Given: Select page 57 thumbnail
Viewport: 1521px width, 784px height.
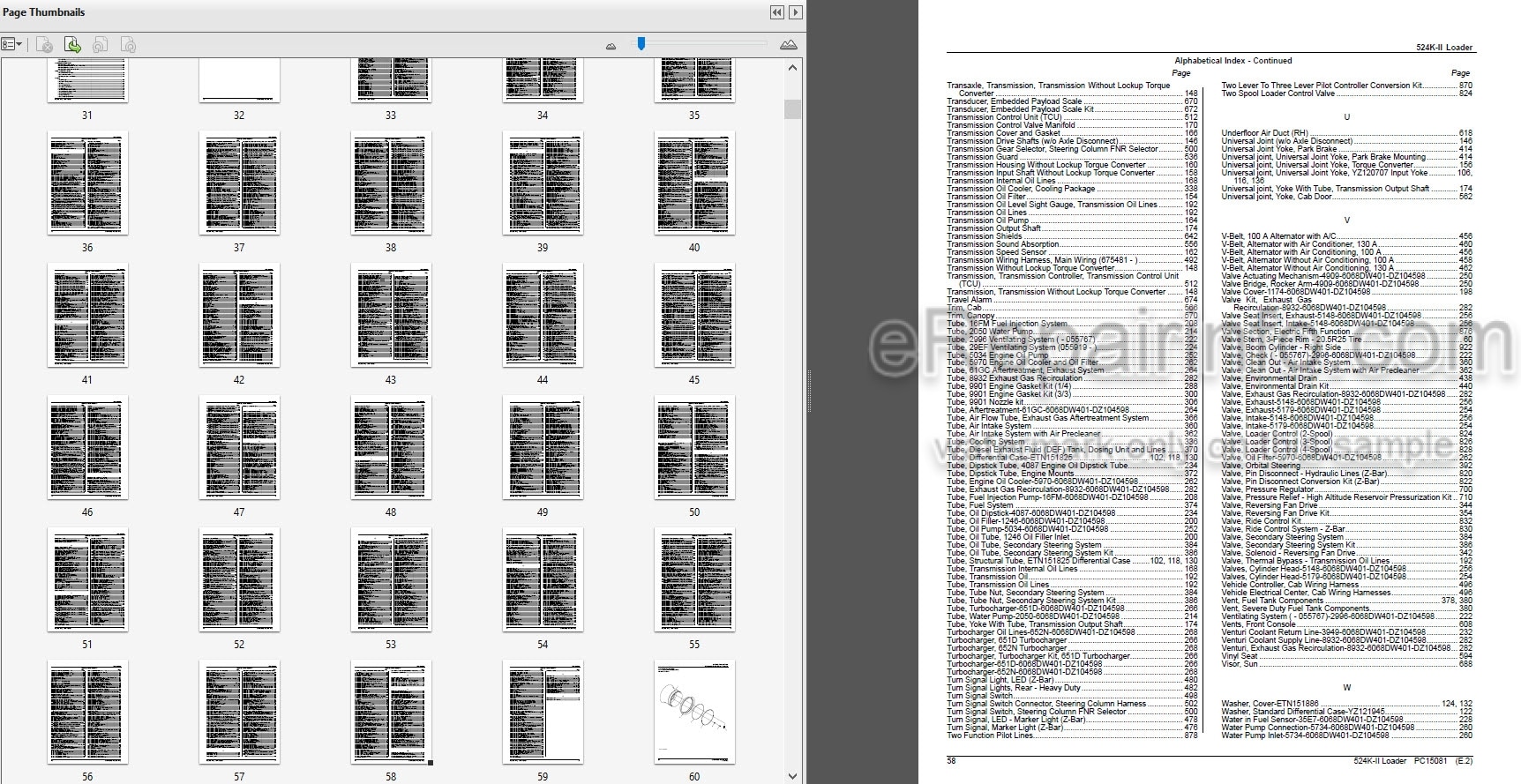Looking at the screenshot, I should click(x=239, y=713).
